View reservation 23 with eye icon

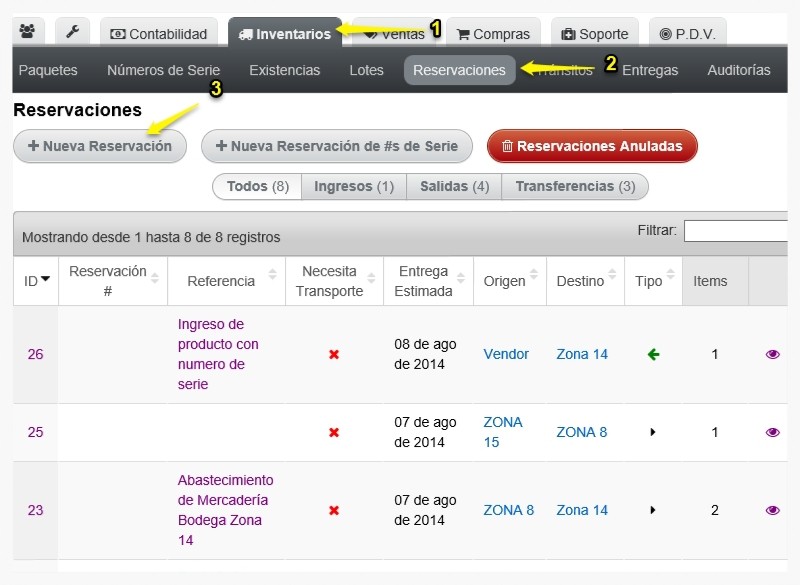tap(772, 511)
